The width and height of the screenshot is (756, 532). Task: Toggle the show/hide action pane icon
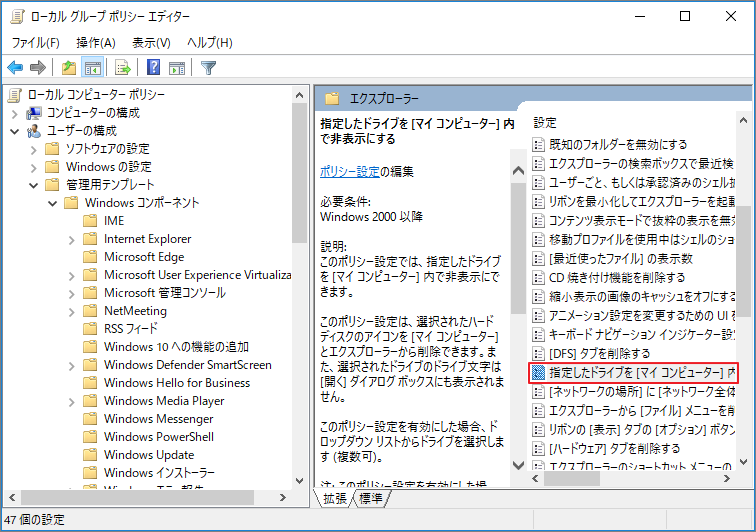177,68
